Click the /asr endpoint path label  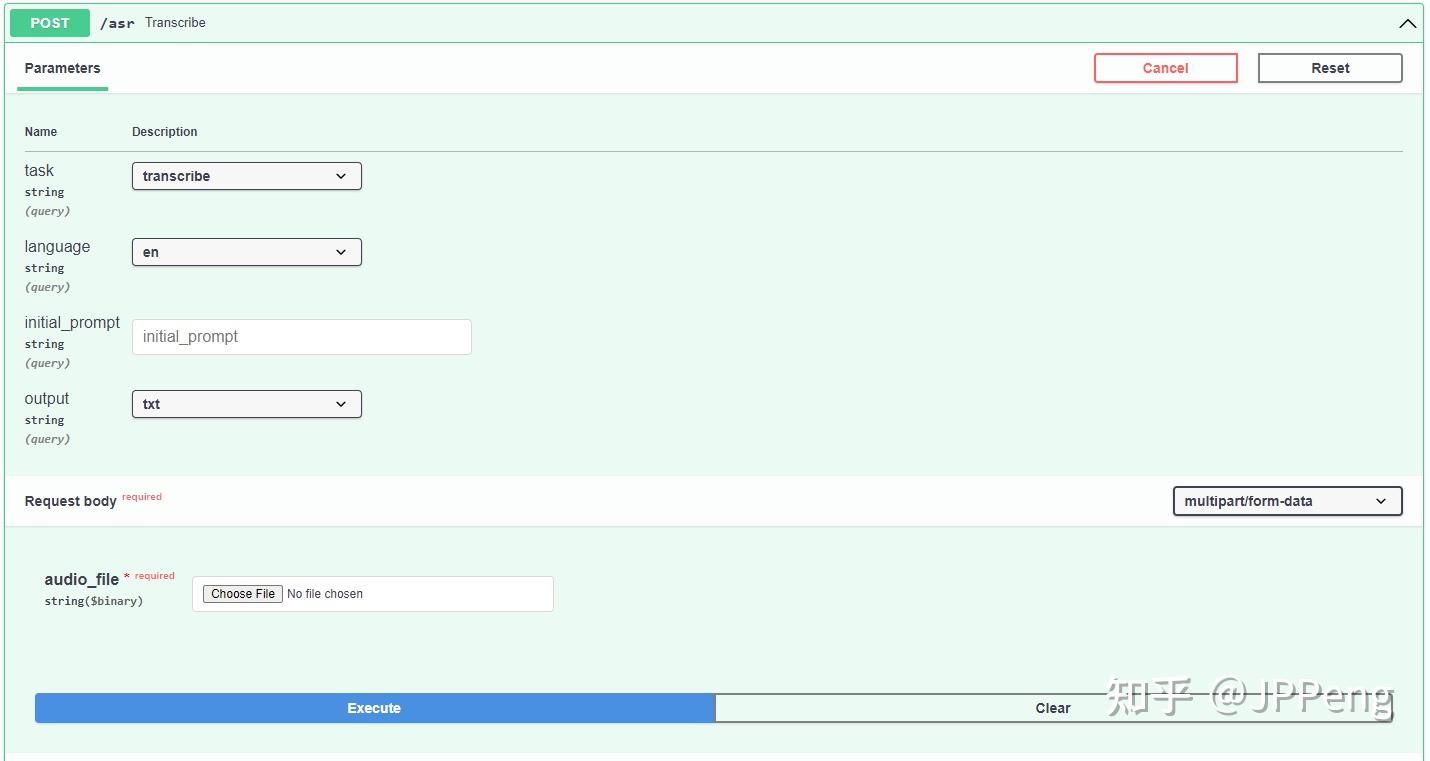pos(117,22)
